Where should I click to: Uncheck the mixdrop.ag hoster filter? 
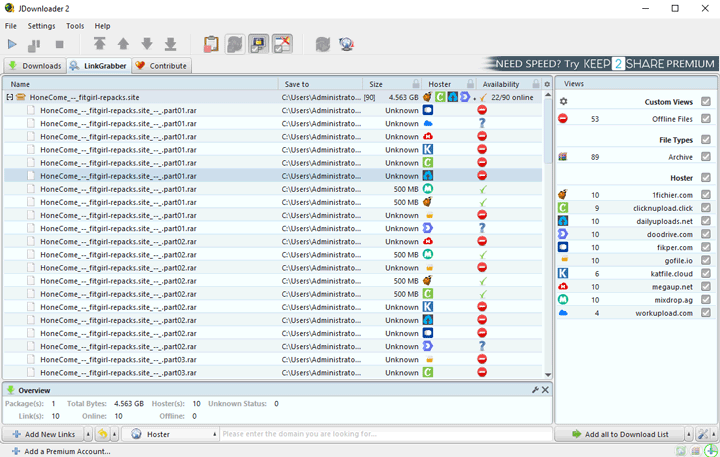706,299
